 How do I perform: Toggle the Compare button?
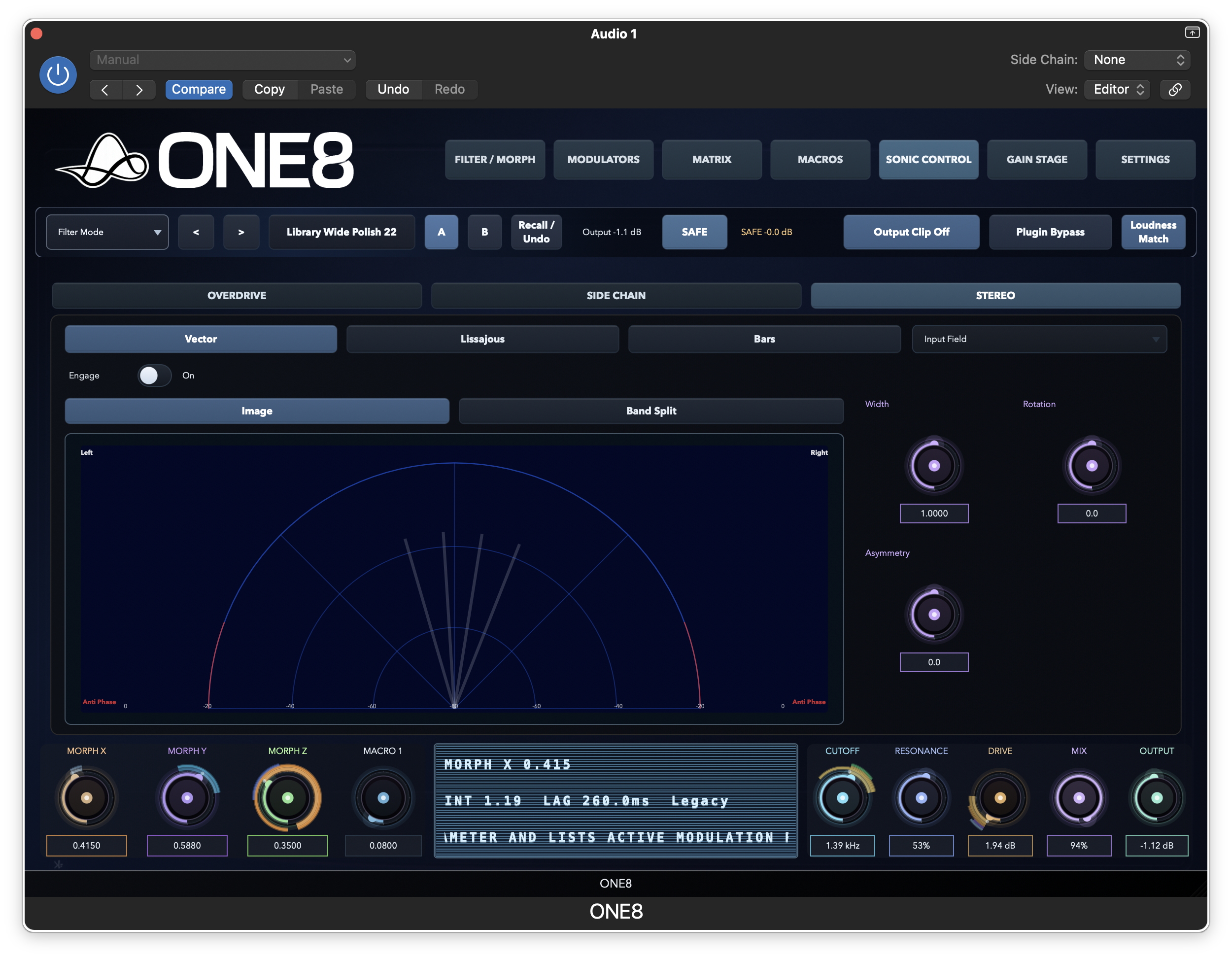(x=199, y=89)
